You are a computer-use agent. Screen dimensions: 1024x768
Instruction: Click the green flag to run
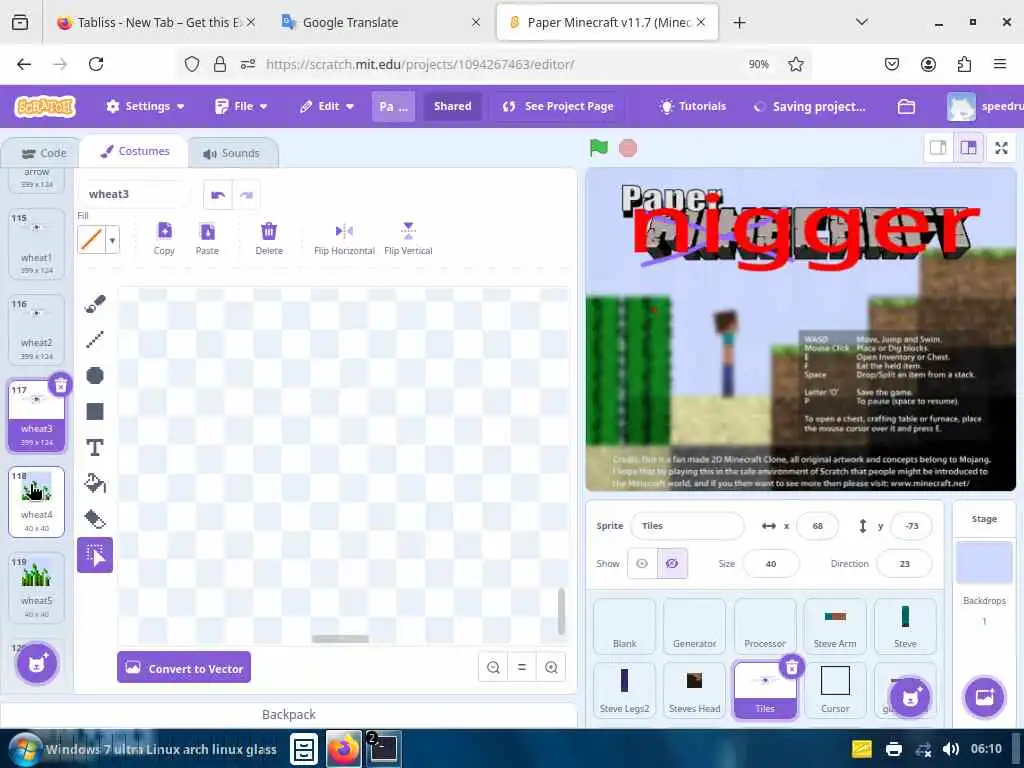(598, 148)
